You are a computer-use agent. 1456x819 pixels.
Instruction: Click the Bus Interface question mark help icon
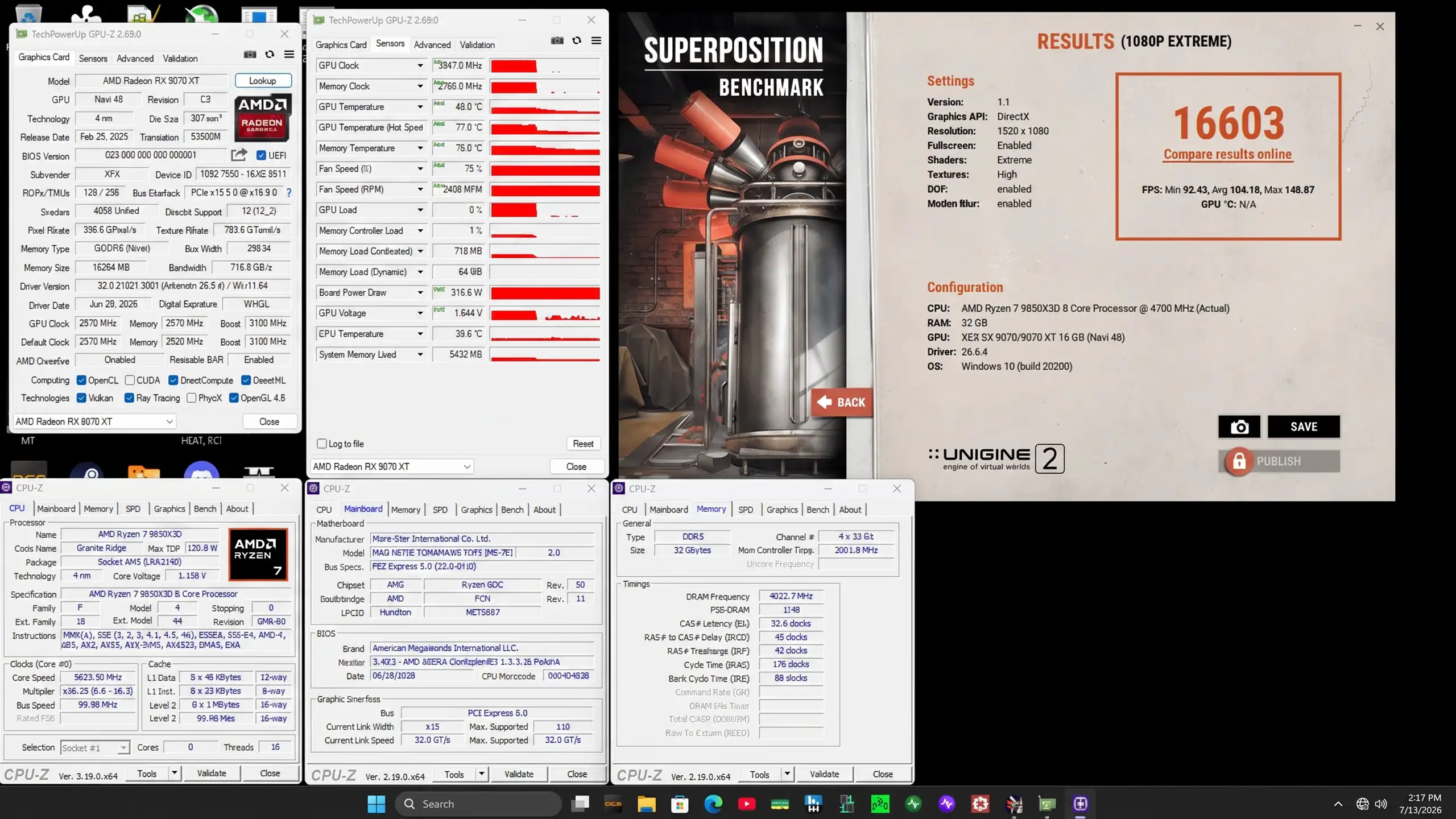point(289,193)
